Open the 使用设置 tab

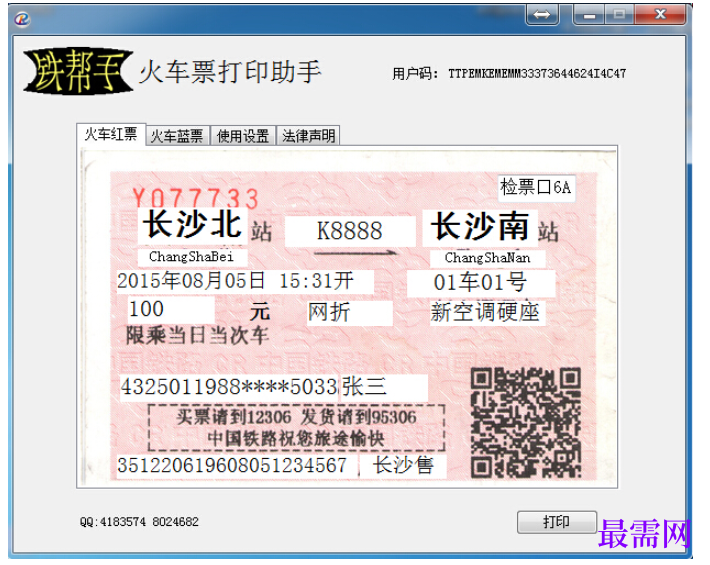pos(243,136)
